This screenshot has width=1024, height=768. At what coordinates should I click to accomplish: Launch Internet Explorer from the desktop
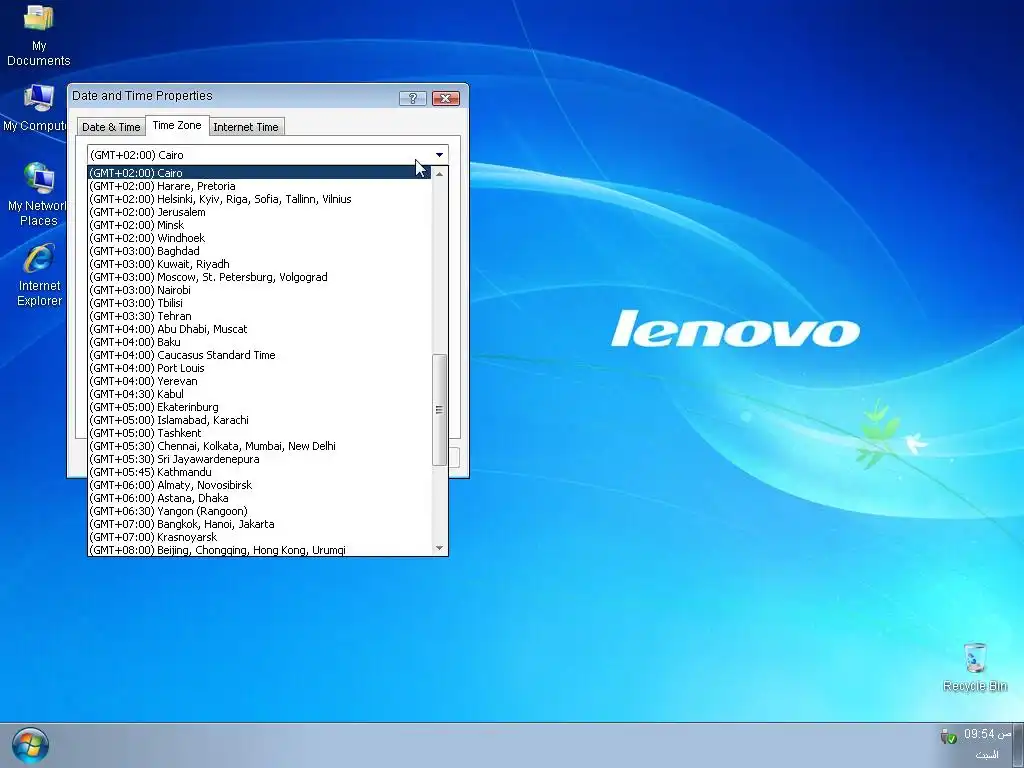click(x=39, y=275)
